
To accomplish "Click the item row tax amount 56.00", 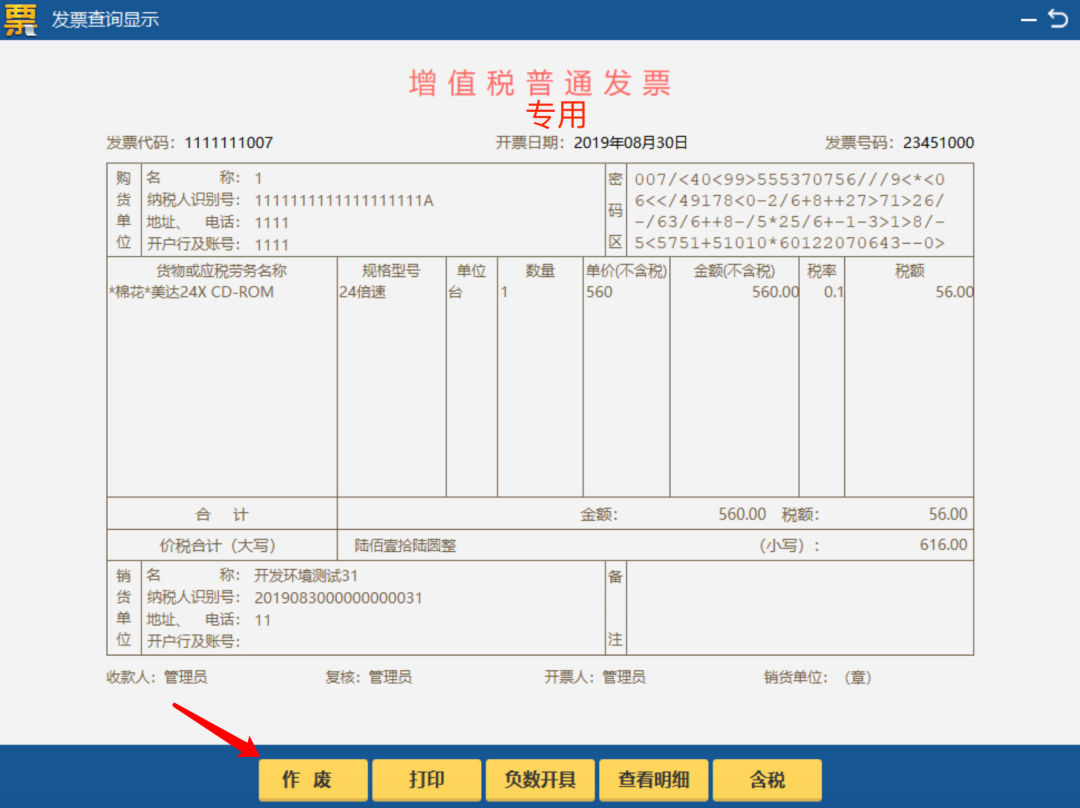I will coord(954,292).
